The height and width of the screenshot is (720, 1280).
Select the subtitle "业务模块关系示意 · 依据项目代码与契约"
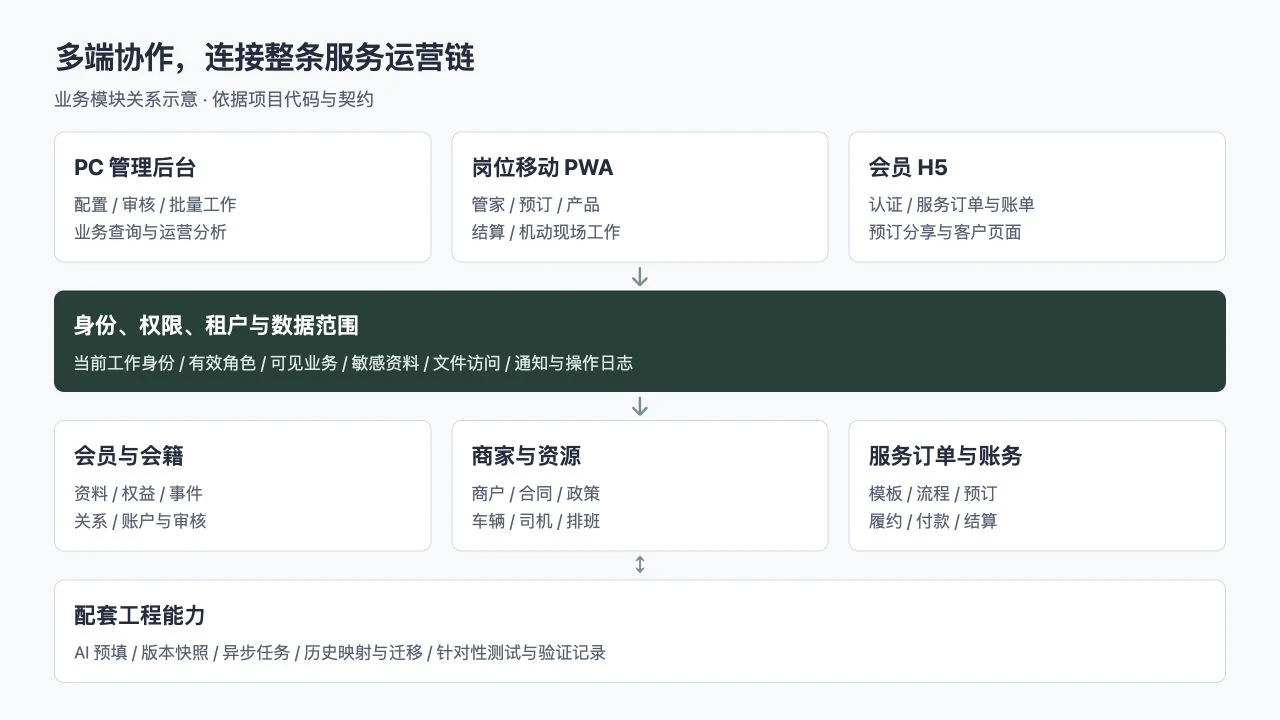point(214,100)
